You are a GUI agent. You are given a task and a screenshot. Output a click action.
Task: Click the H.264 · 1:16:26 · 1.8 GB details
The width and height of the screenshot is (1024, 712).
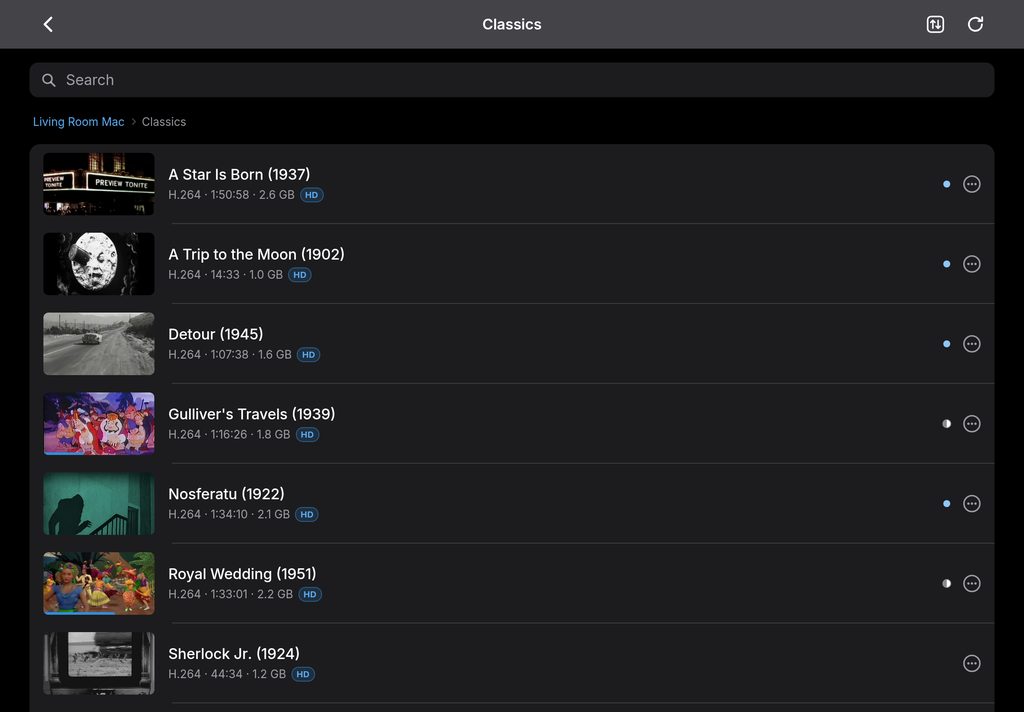coord(229,434)
